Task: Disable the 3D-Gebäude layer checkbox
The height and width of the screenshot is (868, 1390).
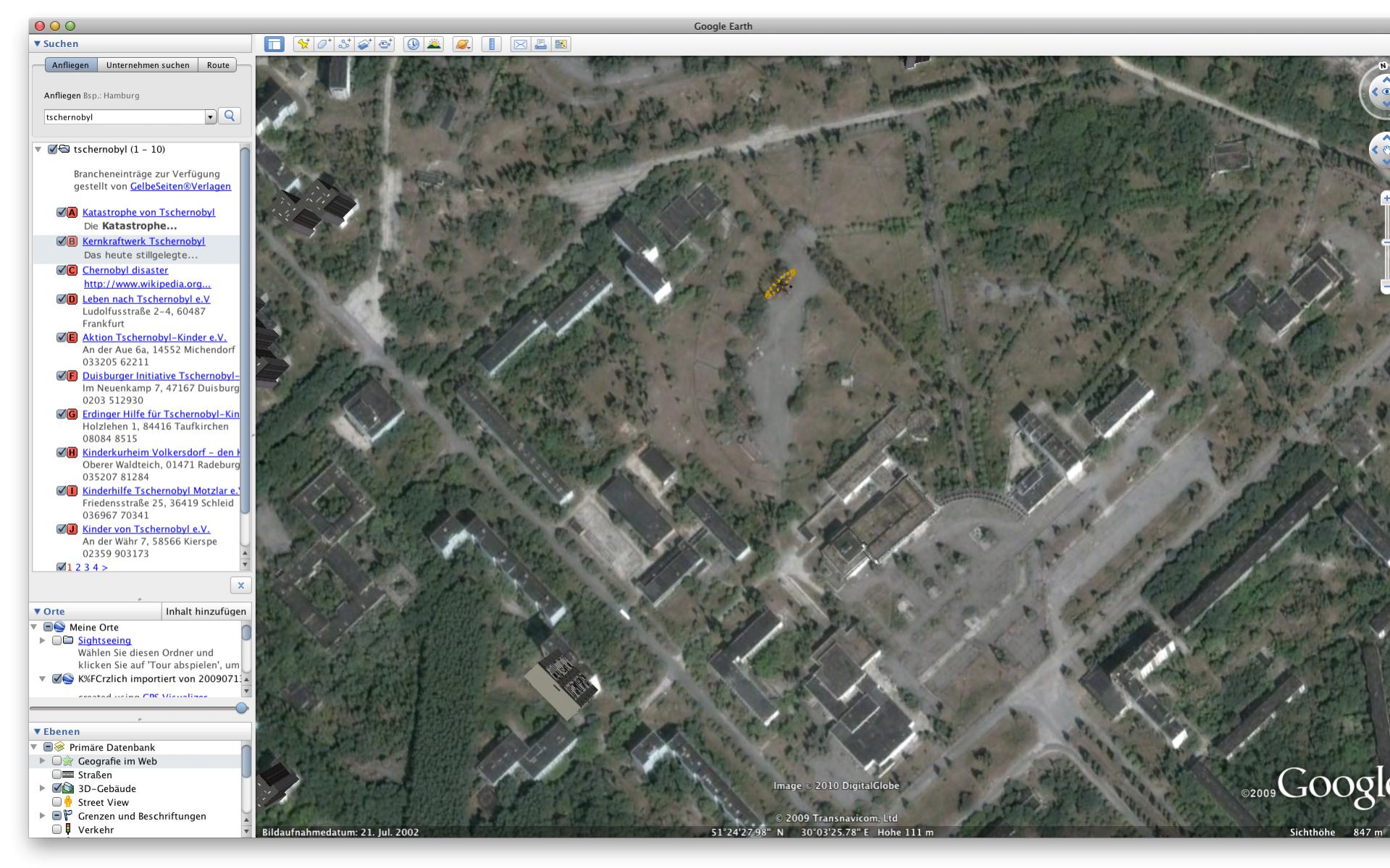Action: pyautogui.click(x=56, y=788)
